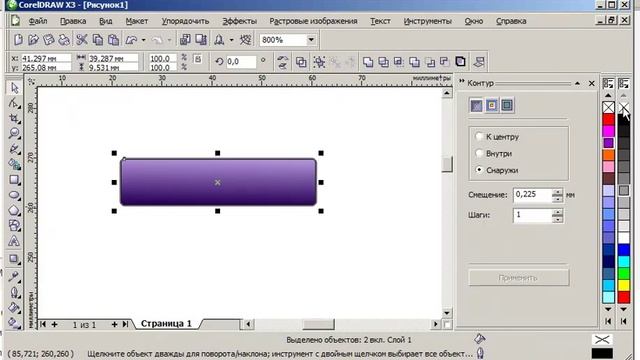Click the 'Смещение' value stepper
The image size is (640, 360).
pos(558,195)
